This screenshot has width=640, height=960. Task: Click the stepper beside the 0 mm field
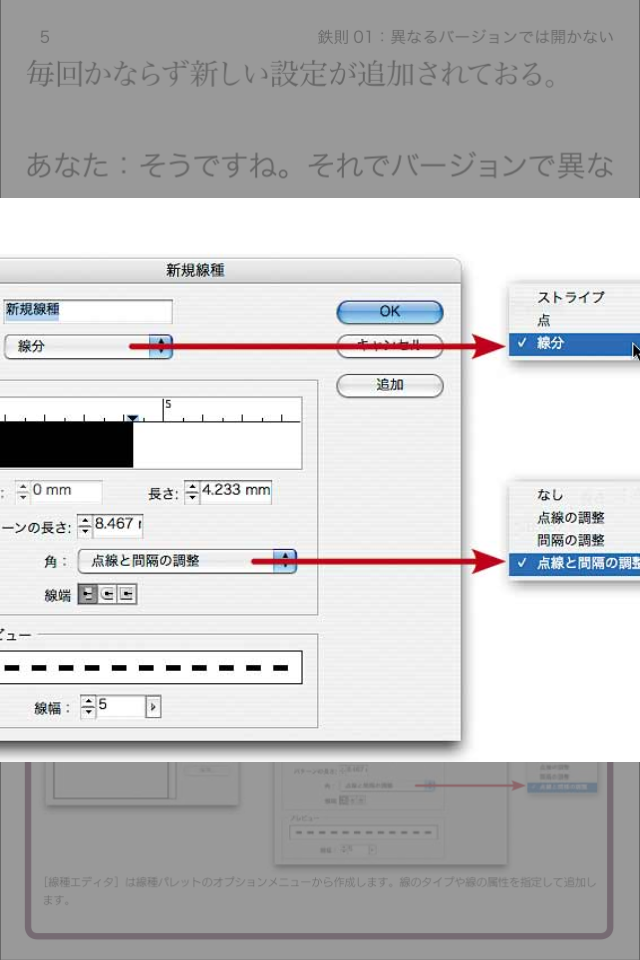(23, 491)
